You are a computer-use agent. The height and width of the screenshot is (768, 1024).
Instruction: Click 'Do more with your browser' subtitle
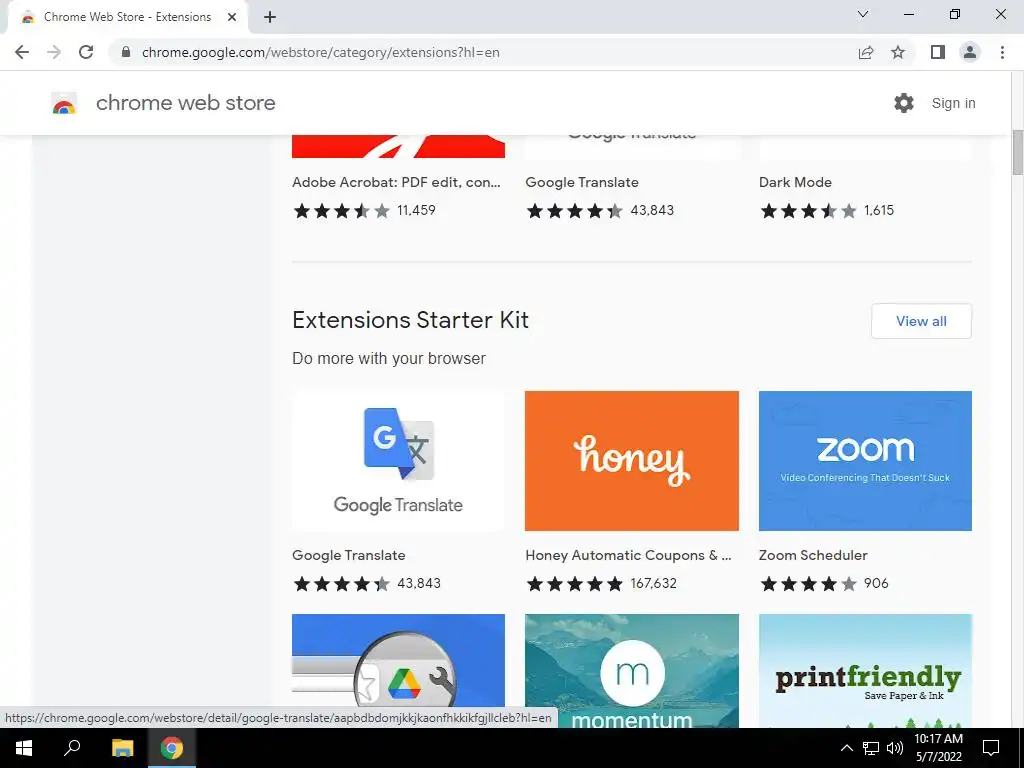(389, 359)
